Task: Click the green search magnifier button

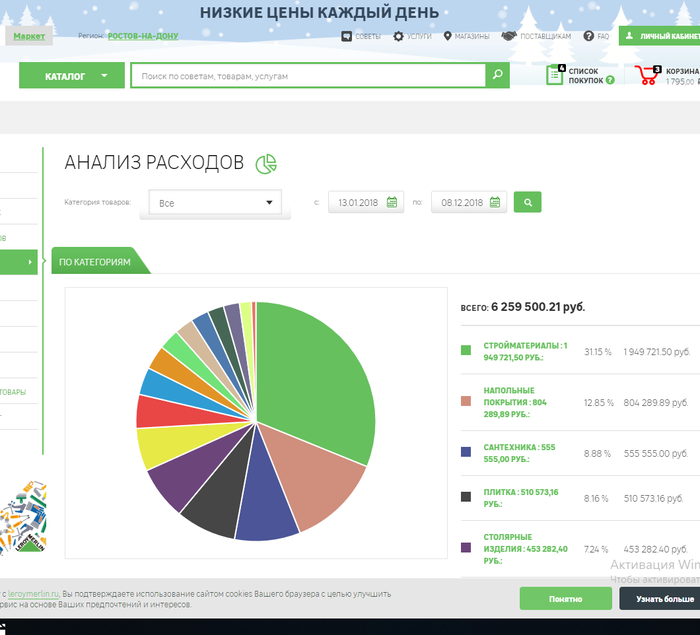Action: [x=497, y=76]
